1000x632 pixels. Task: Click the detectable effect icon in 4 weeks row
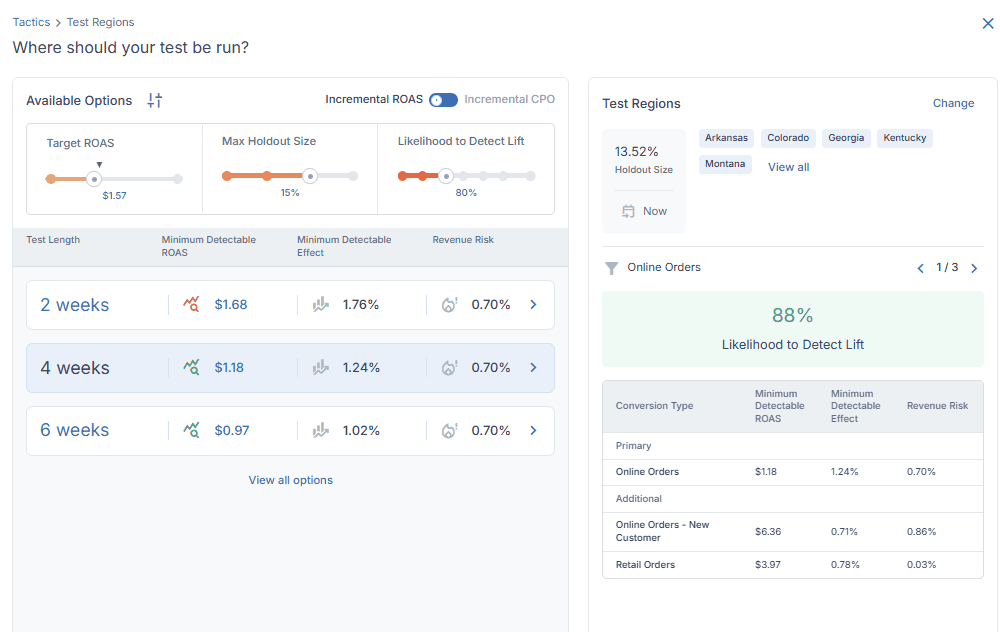click(x=321, y=367)
